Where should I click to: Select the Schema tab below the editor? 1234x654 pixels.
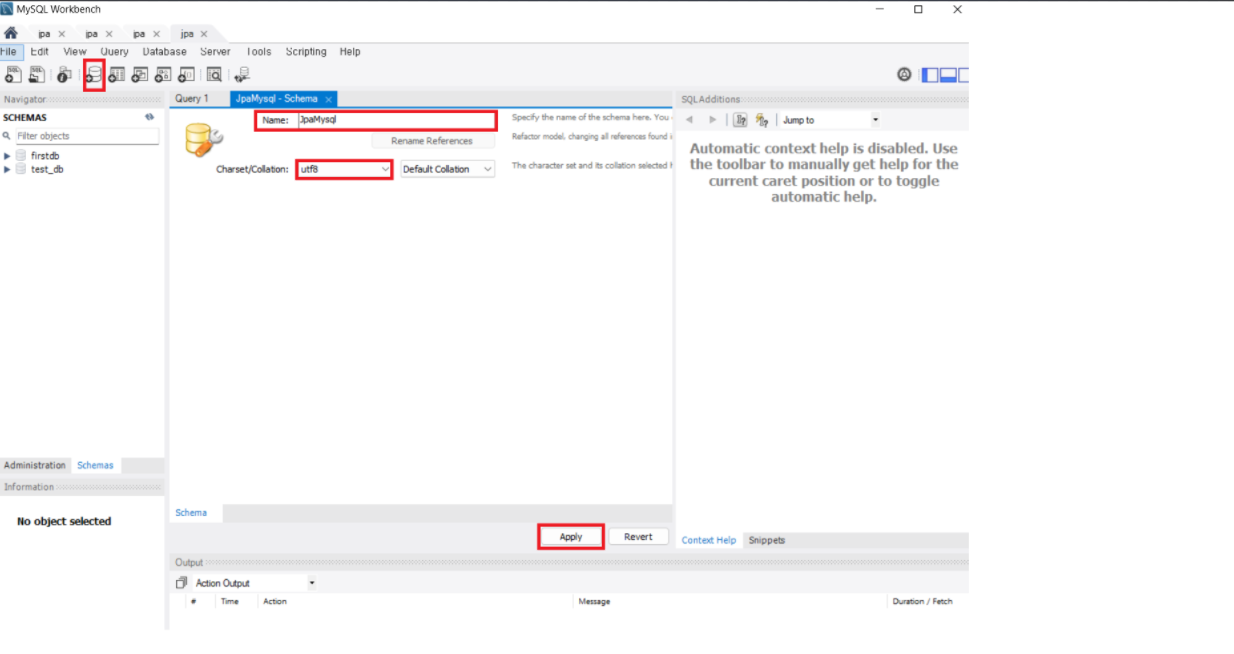coord(191,512)
